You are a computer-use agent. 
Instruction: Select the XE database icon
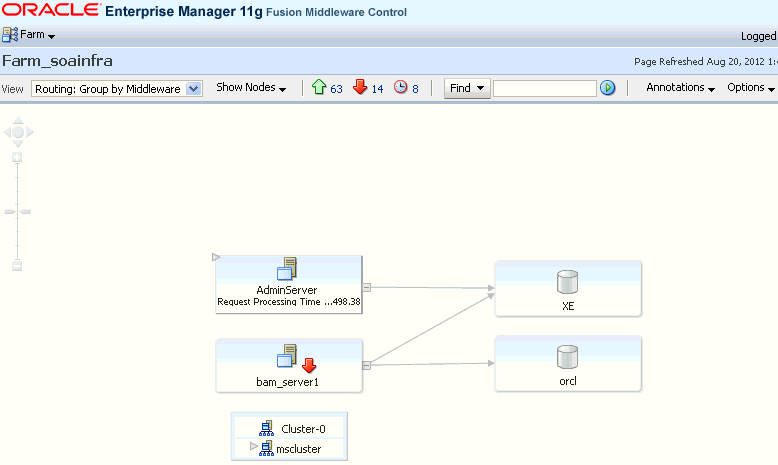(x=568, y=282)
